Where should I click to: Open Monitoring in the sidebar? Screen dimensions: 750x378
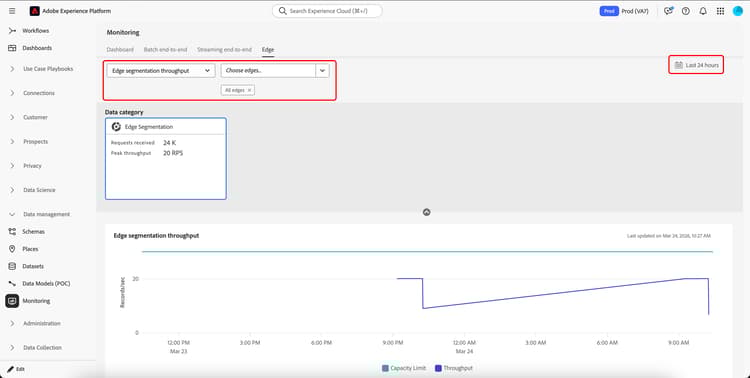(x=36, y=301)
